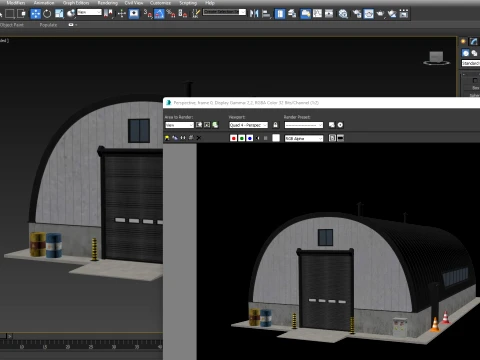Open the Rendering menu
This screenshot has height=360, width=480.
pos(108,3)
